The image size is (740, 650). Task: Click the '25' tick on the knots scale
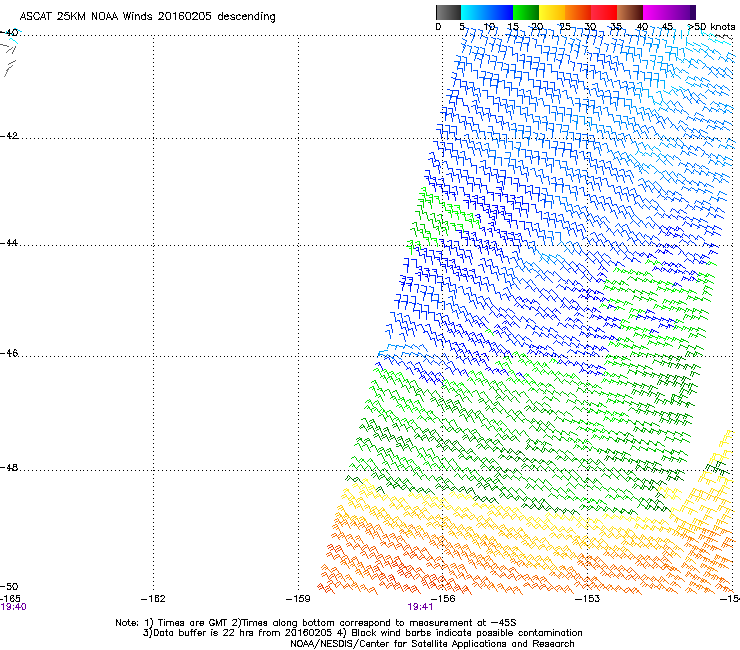click(x=565, y=27)
